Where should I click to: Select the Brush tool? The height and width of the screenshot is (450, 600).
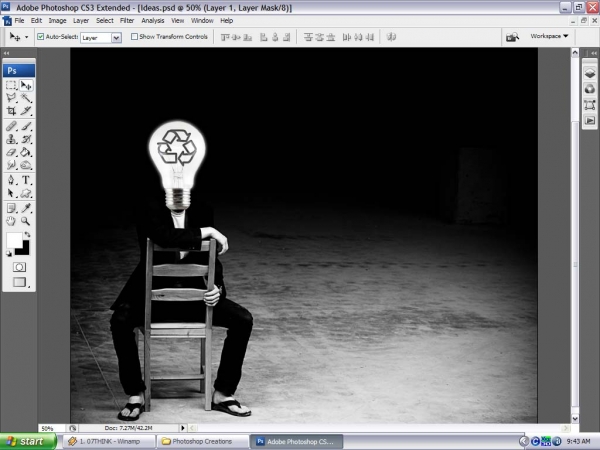(x=26, y=126)
